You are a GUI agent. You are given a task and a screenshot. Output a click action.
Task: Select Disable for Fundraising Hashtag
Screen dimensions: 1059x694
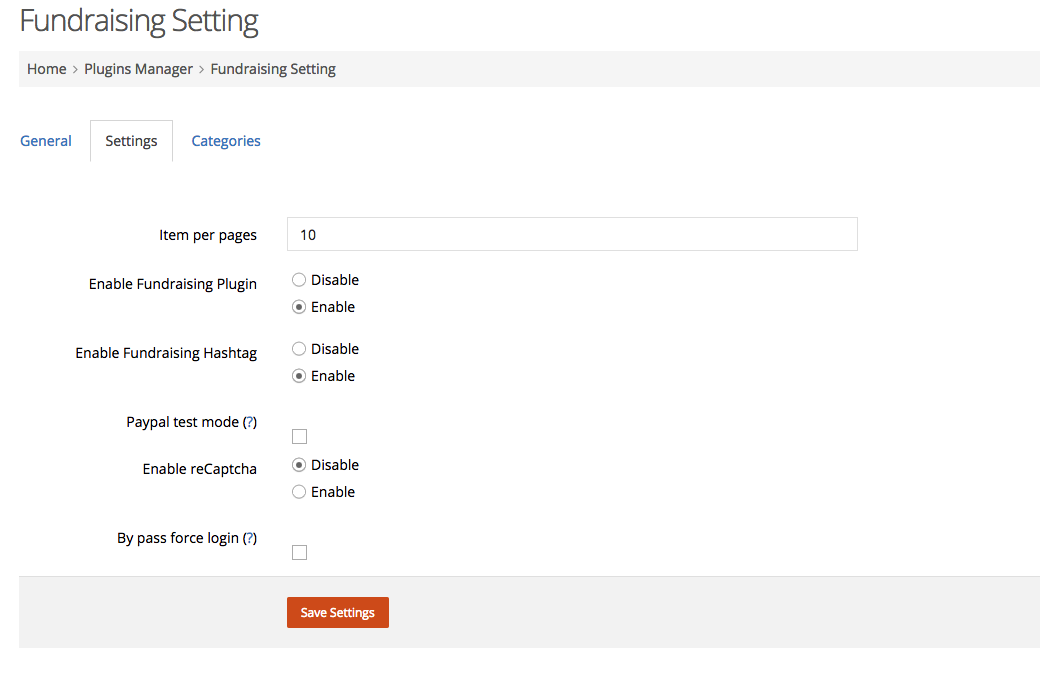click(x=299, y=349)
